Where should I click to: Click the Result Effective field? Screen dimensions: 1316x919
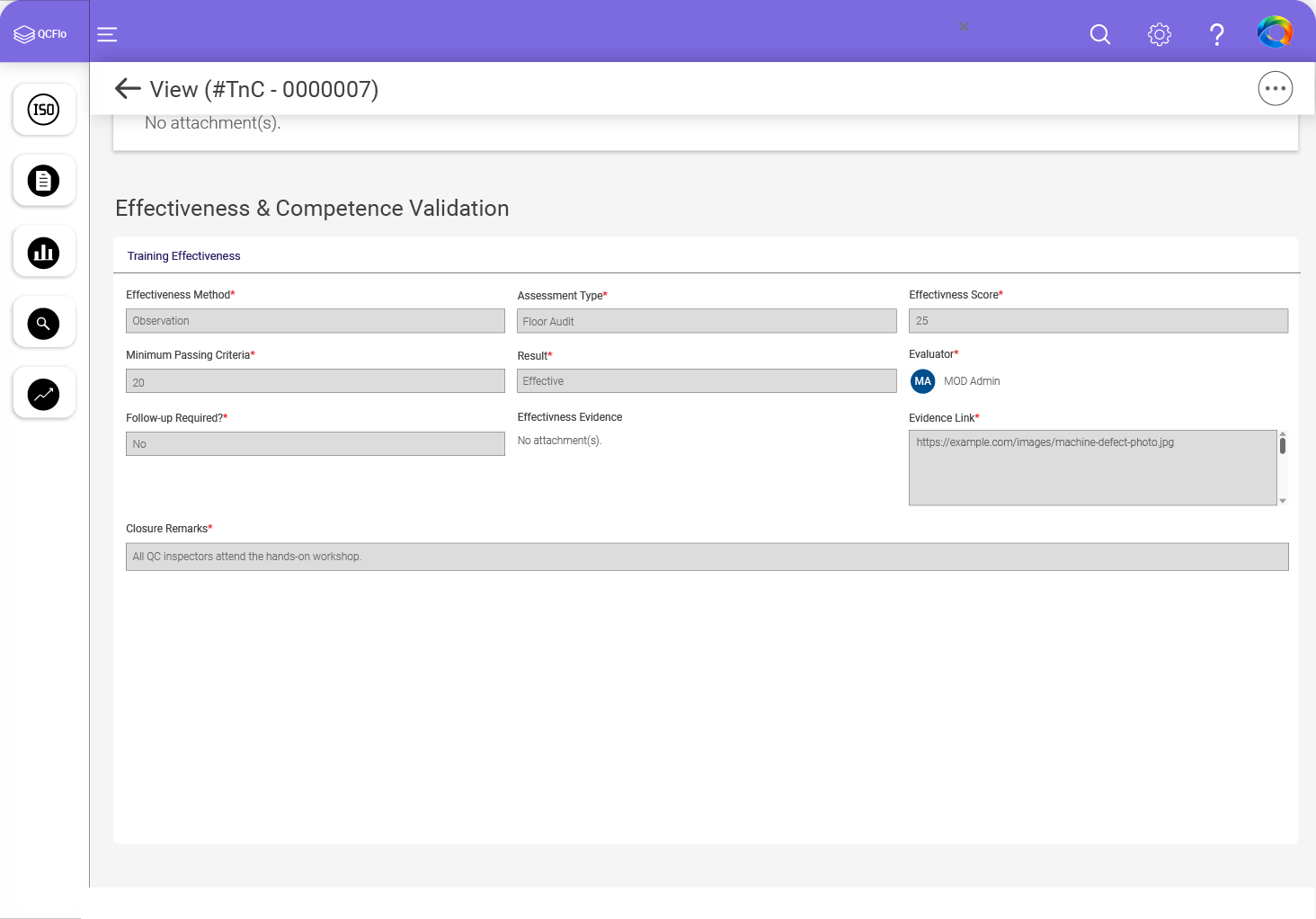(x=707, y=381)
